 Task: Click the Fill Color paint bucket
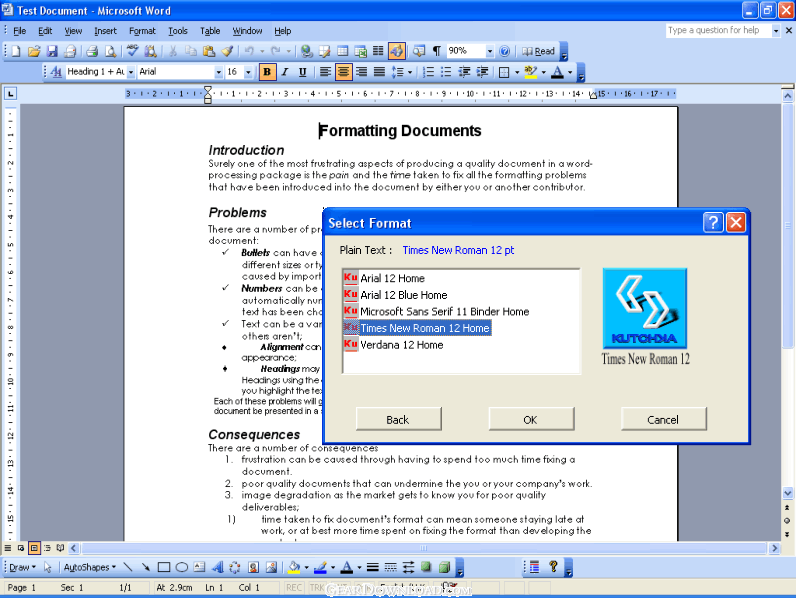(x=293, y=567)
